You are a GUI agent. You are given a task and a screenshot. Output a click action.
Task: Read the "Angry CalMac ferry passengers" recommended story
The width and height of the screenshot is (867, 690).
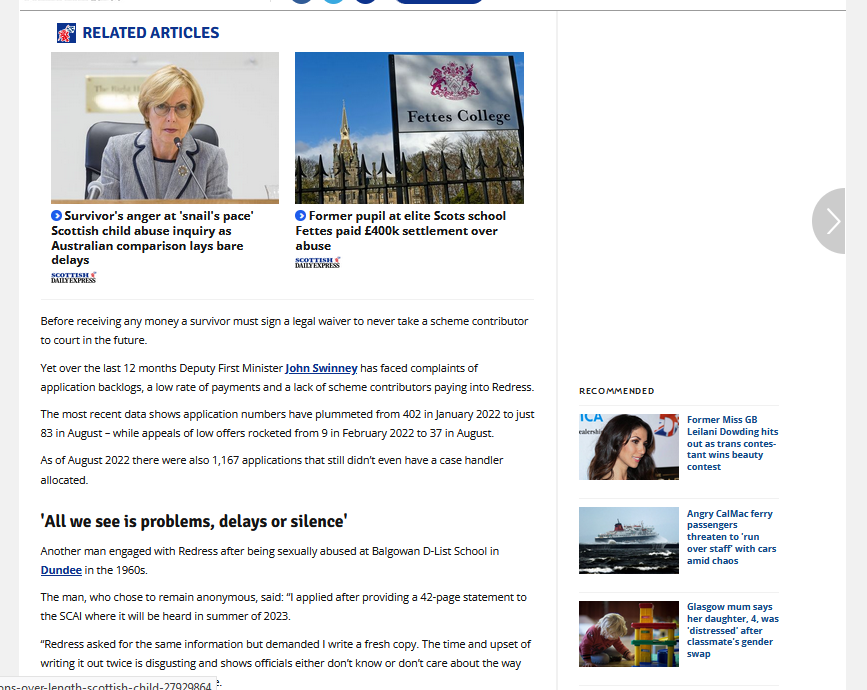731,537
